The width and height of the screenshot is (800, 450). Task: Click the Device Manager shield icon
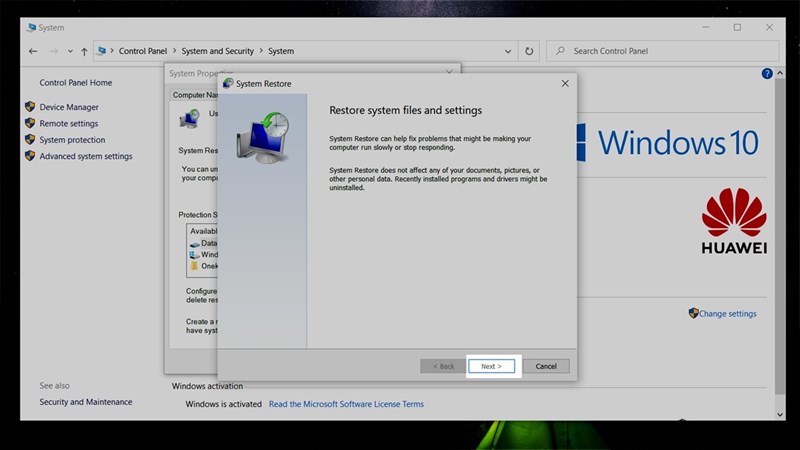coord(30,107)
